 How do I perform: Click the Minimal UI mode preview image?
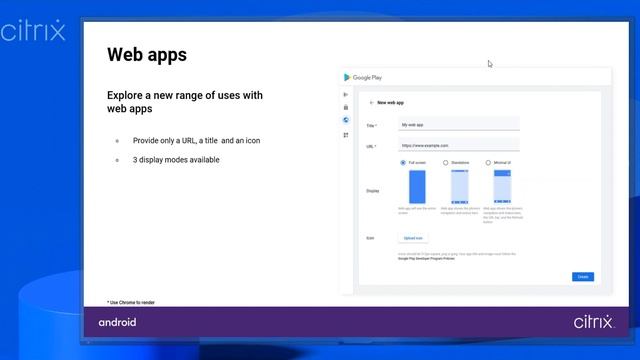pos(502,187)
